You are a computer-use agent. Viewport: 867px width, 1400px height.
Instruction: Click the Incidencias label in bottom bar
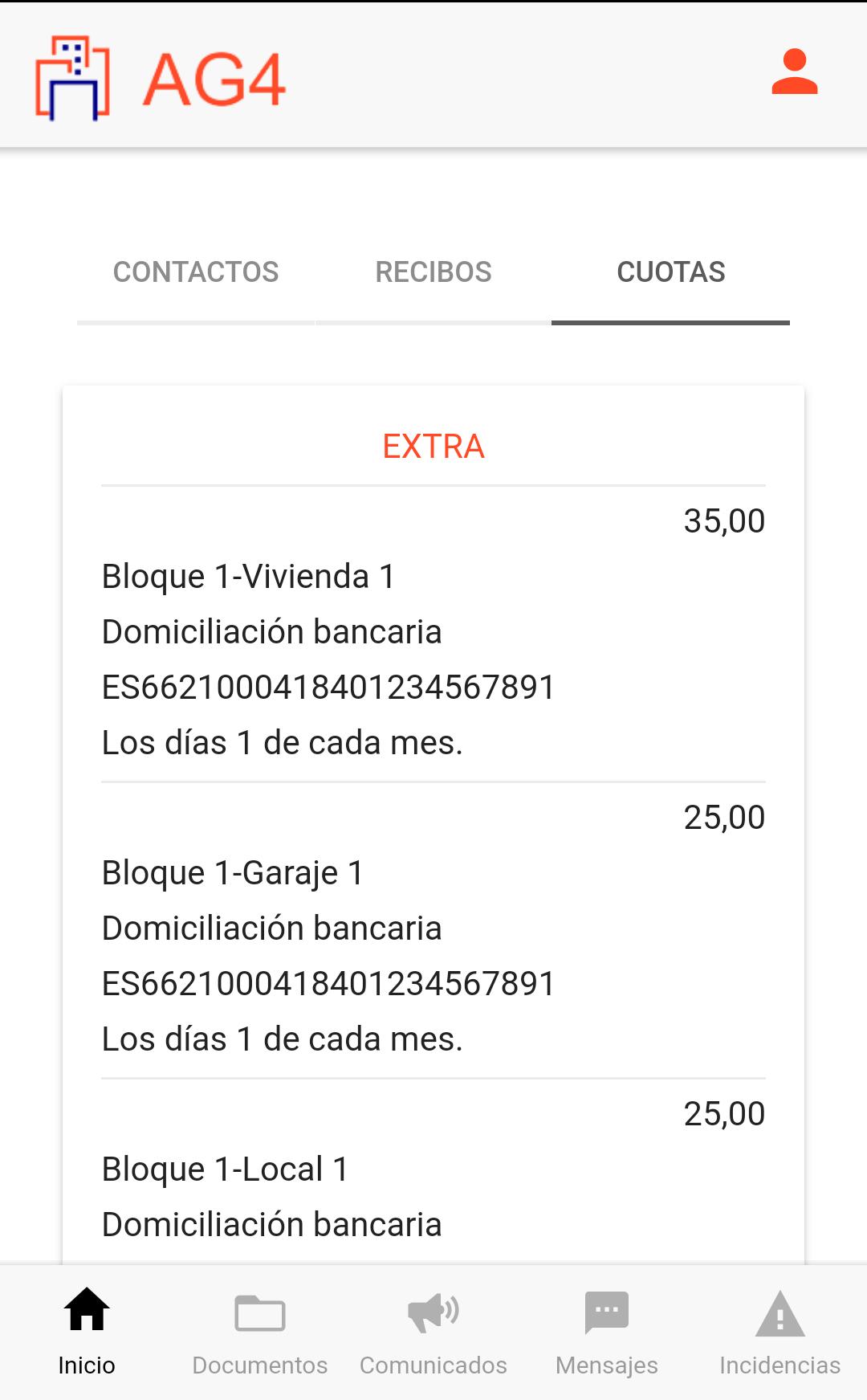[780, 1365]
